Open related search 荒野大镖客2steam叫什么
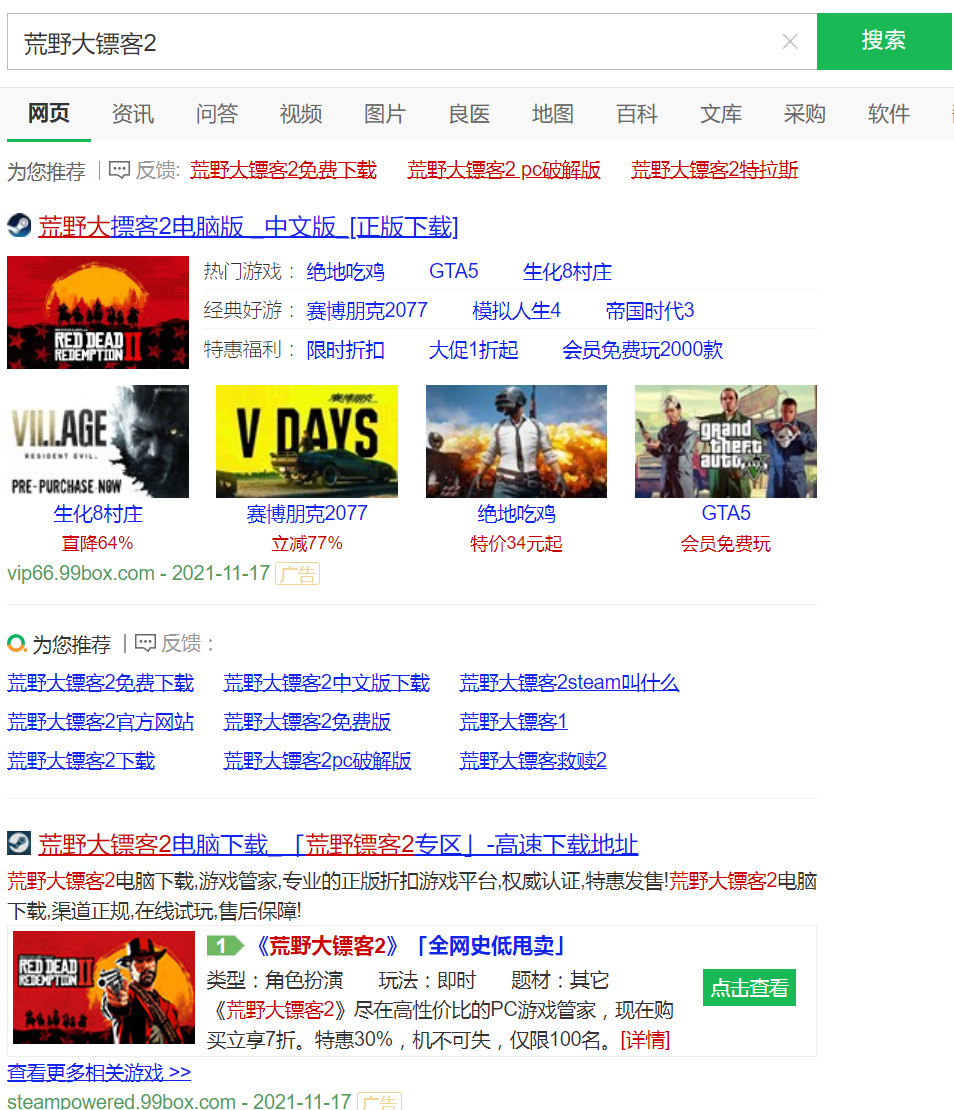 pos(569,682)
